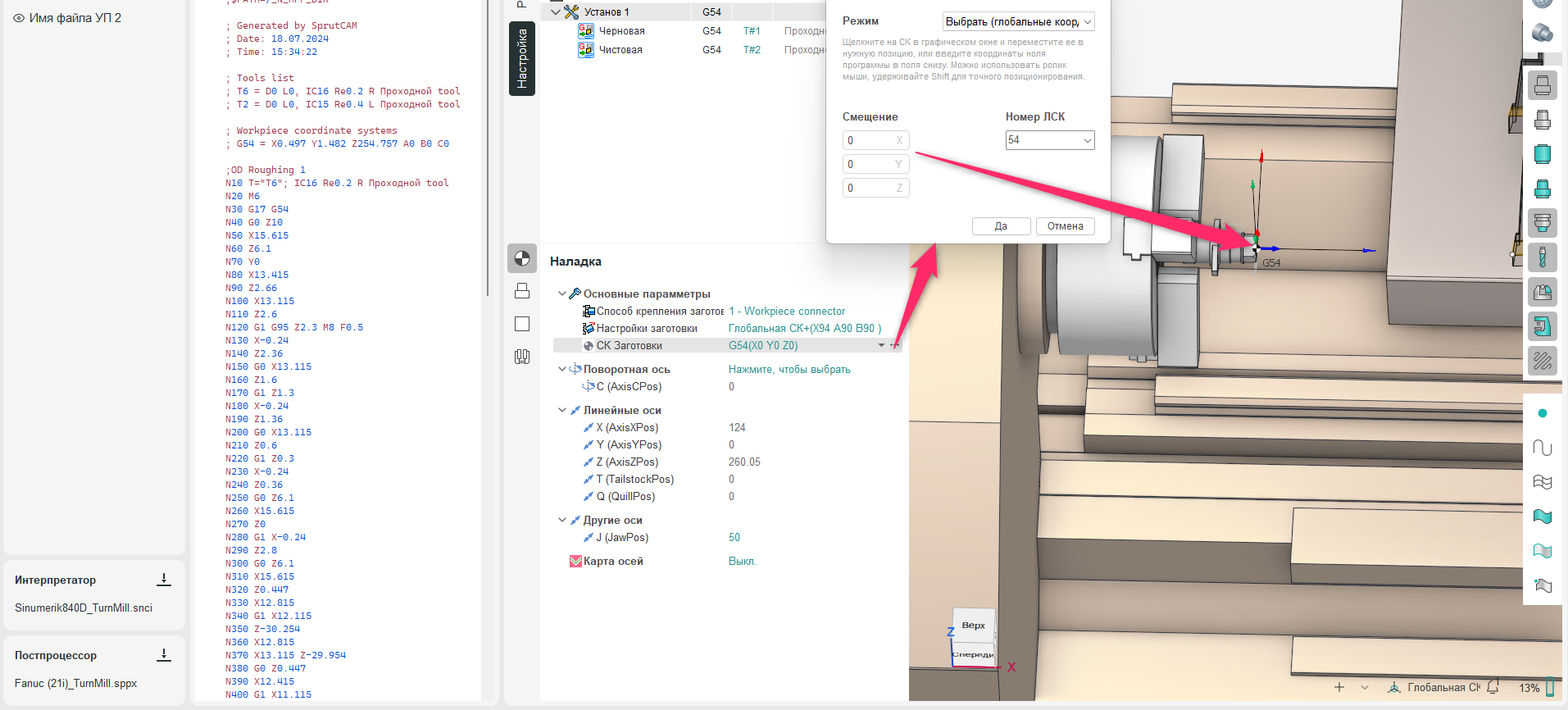Click the square outline icon in Наладка sidebar
1568x710 pixels.
point(522,324)
